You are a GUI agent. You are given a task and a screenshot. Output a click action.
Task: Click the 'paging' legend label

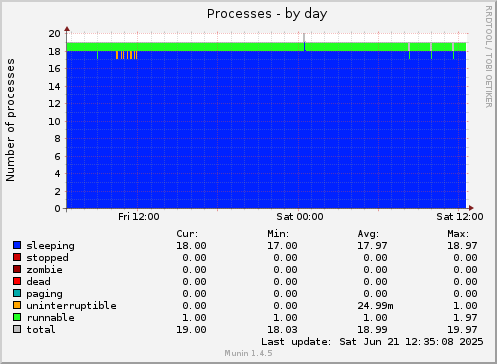[x=44, y=294]
